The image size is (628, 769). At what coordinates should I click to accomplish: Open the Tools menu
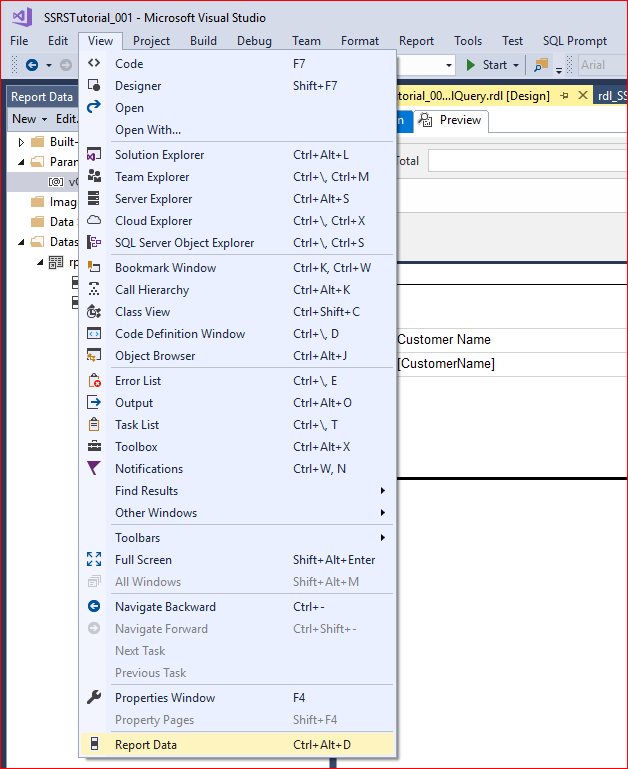pos(468,41)
